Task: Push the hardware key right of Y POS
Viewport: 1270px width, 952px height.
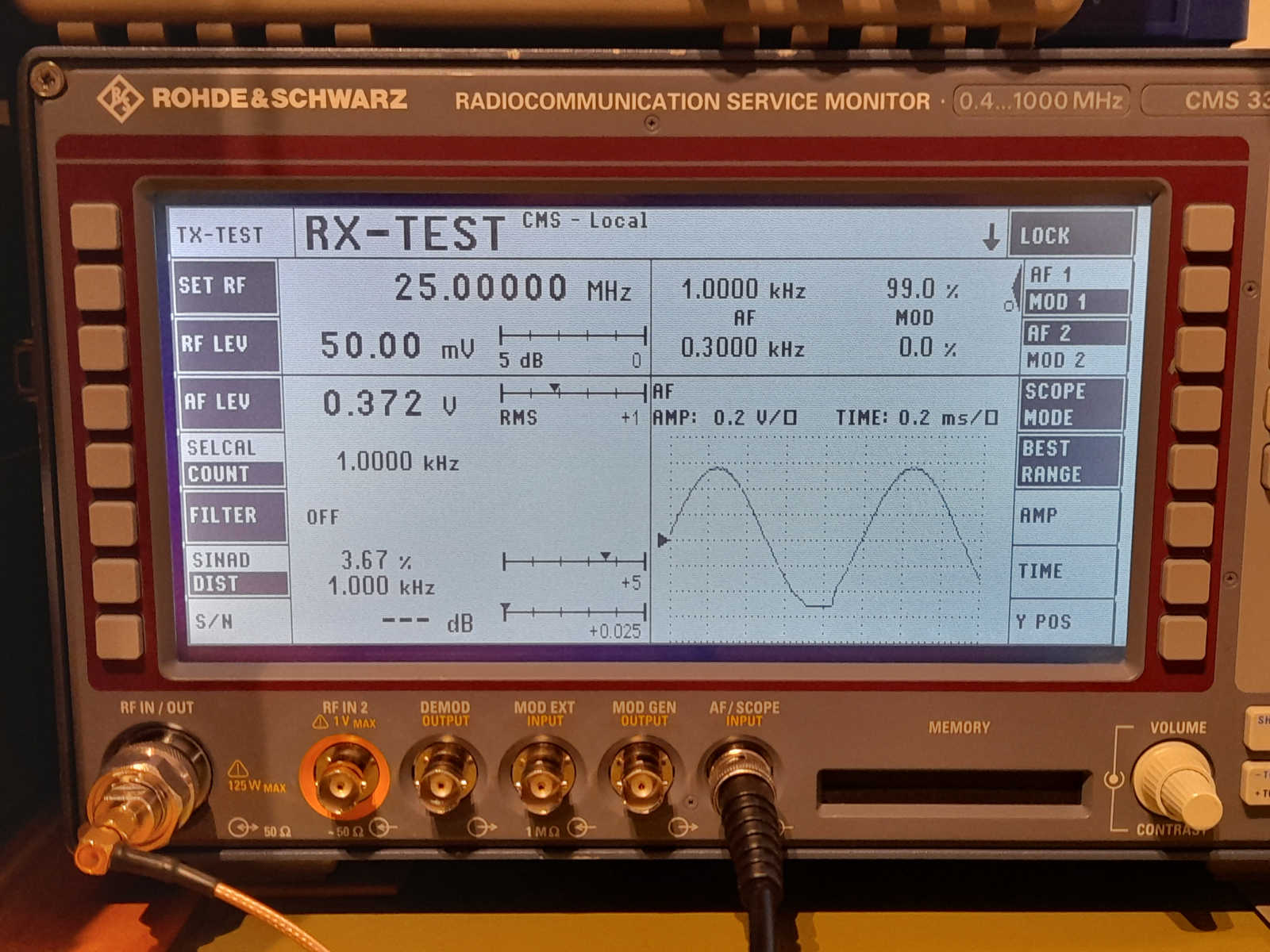Action: tap(1183, 638)
